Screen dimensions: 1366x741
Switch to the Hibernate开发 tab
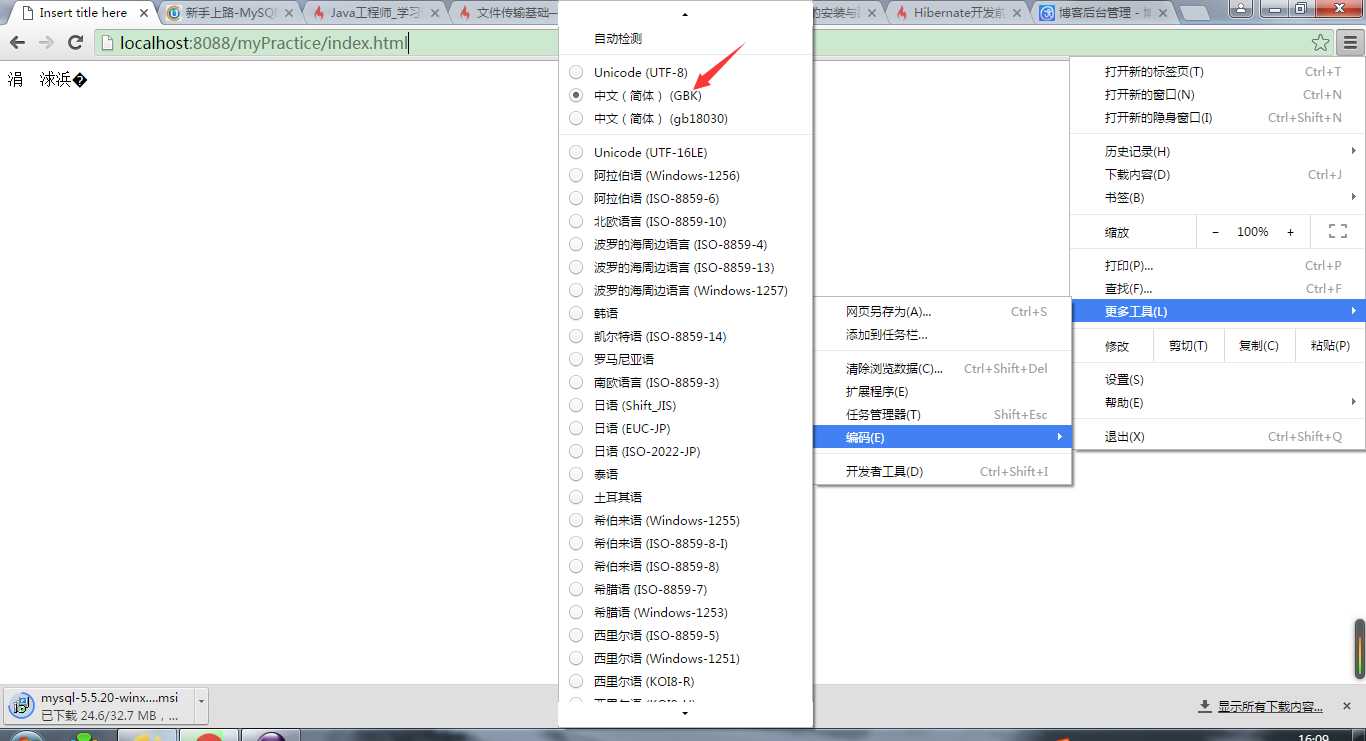pos(959,13)
